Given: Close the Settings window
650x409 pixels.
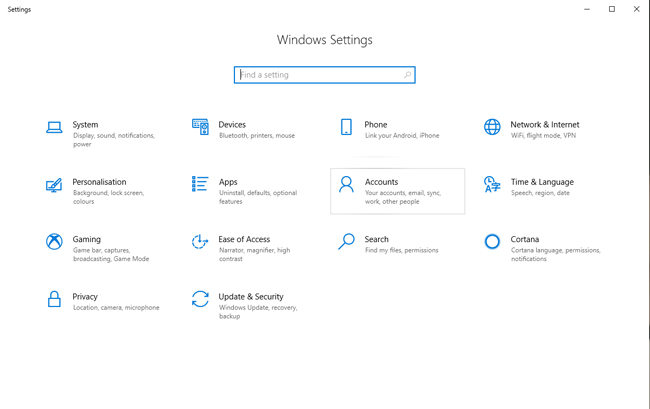Looking at the screenshot, I should (637, 9).
